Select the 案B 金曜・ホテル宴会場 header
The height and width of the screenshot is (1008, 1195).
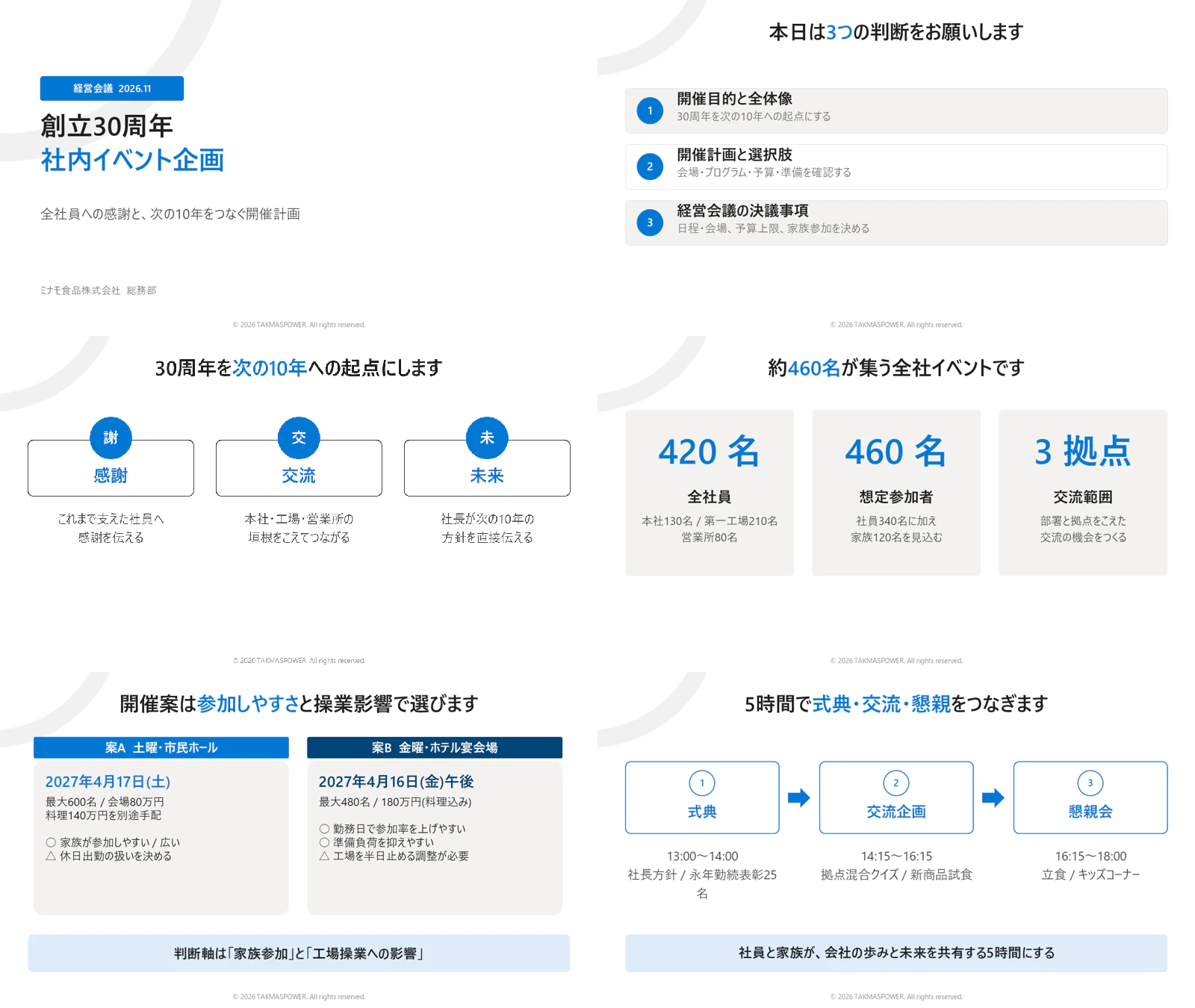click(x=435, y=747)
